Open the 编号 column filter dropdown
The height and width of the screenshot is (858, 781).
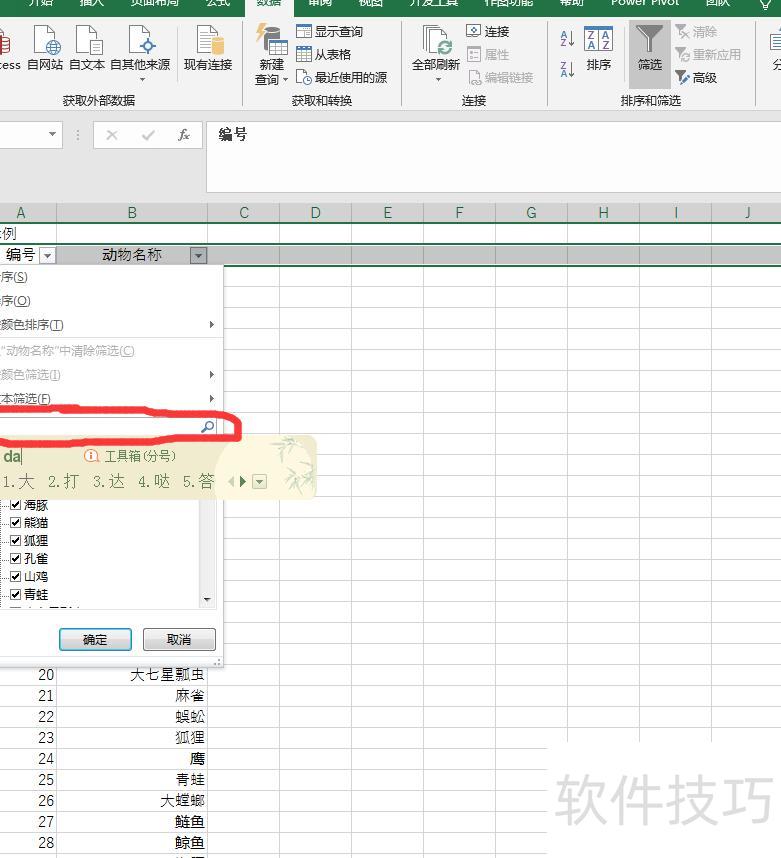pyautogui.click(x=48, y=256)
